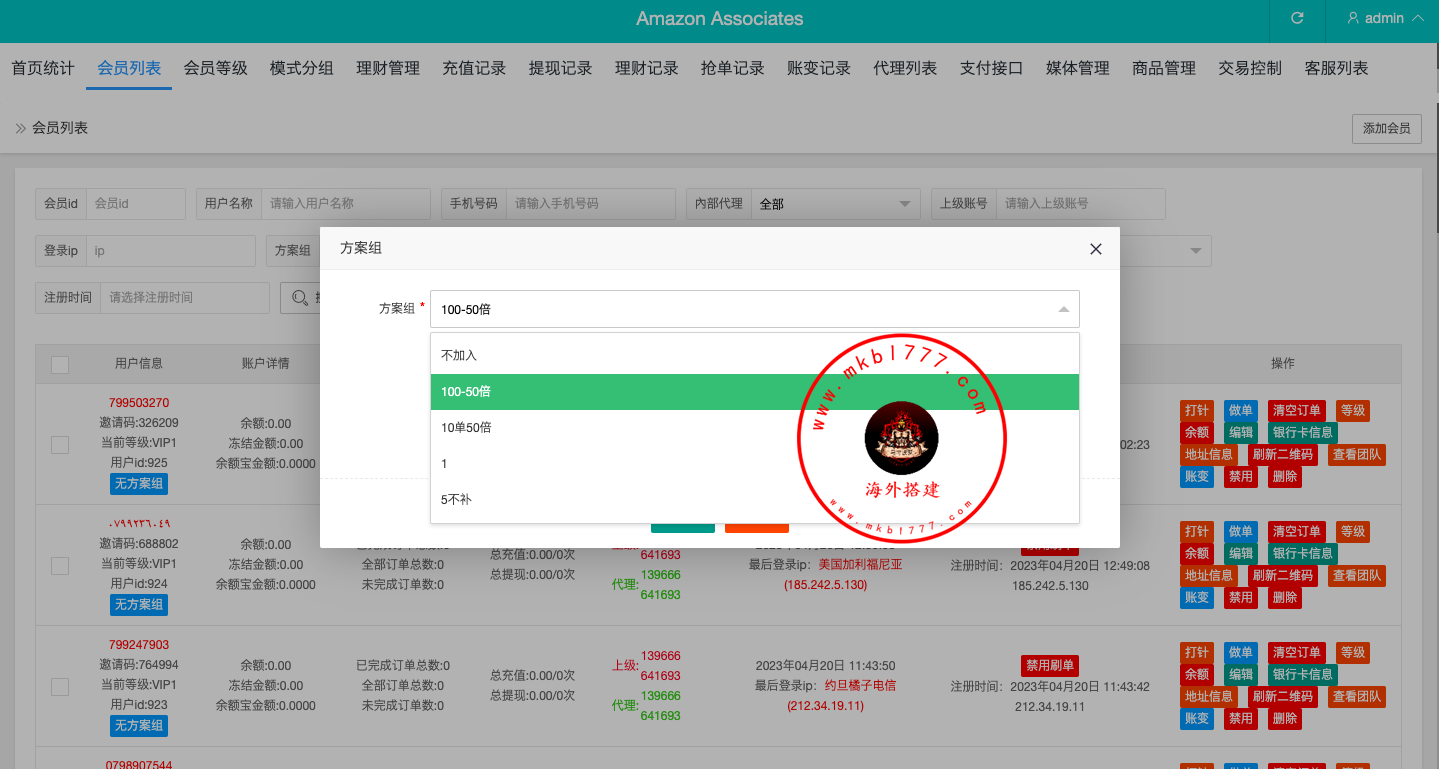This screenshot has height=769, width=1439.
Task: Click username link 799503270
Action: coord(139,403)
